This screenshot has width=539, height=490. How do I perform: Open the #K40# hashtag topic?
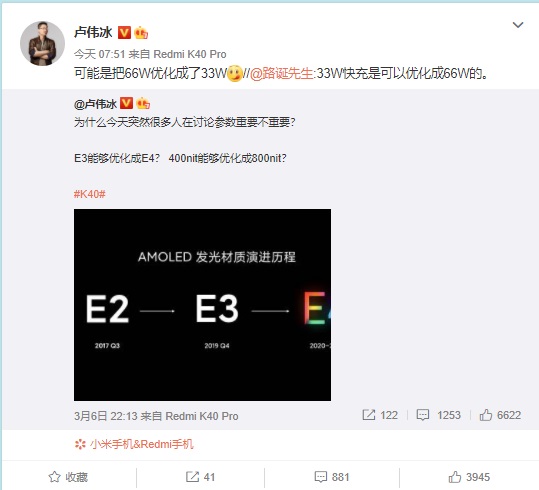click(x=90, y=194)
